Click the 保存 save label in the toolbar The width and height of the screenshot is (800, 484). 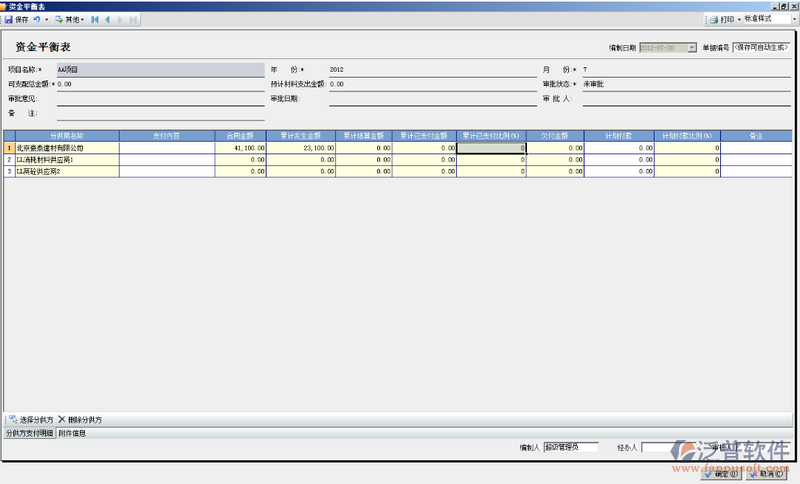(22, 19)
